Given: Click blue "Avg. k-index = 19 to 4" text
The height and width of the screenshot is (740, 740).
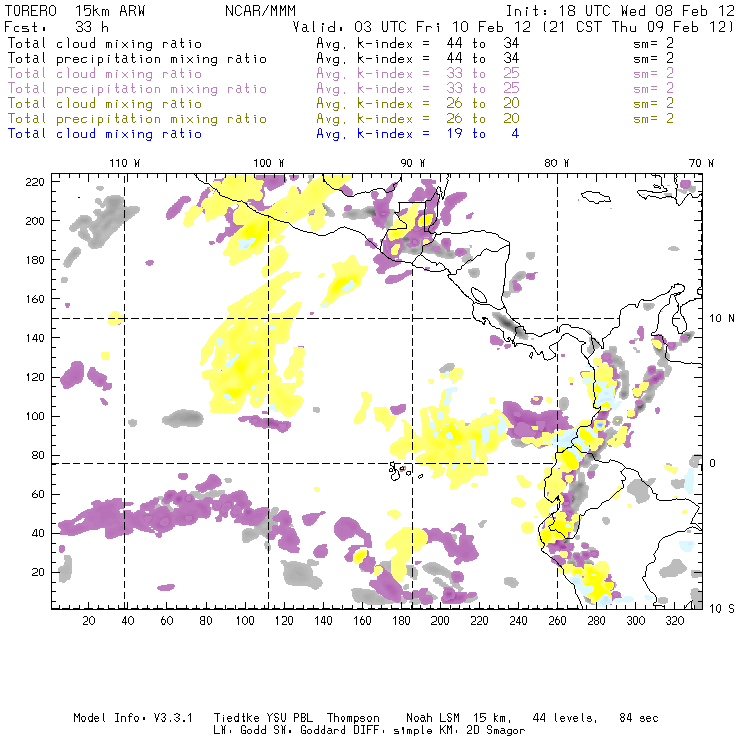Looking at the screenshot, I should pyautogui.click(x=418, y=134).
